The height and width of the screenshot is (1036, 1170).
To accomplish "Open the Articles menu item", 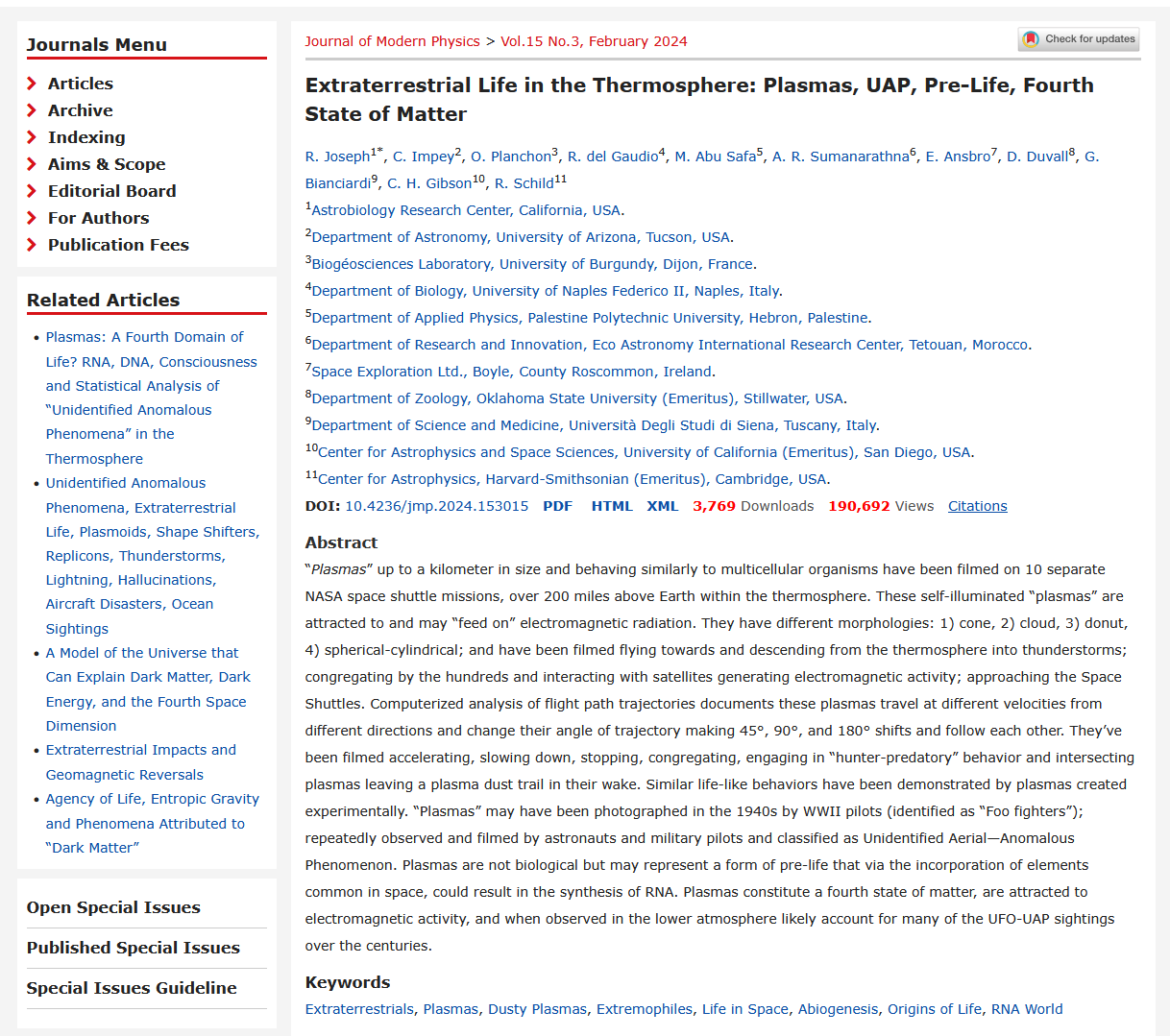I will point(81,84).
